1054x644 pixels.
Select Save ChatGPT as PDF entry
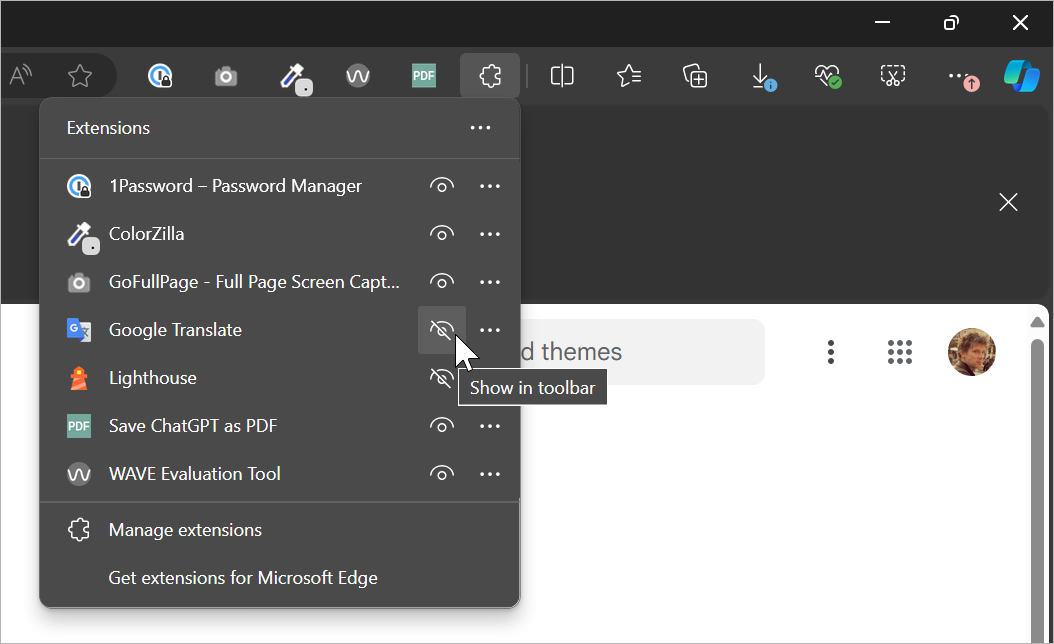pos(193,426)
